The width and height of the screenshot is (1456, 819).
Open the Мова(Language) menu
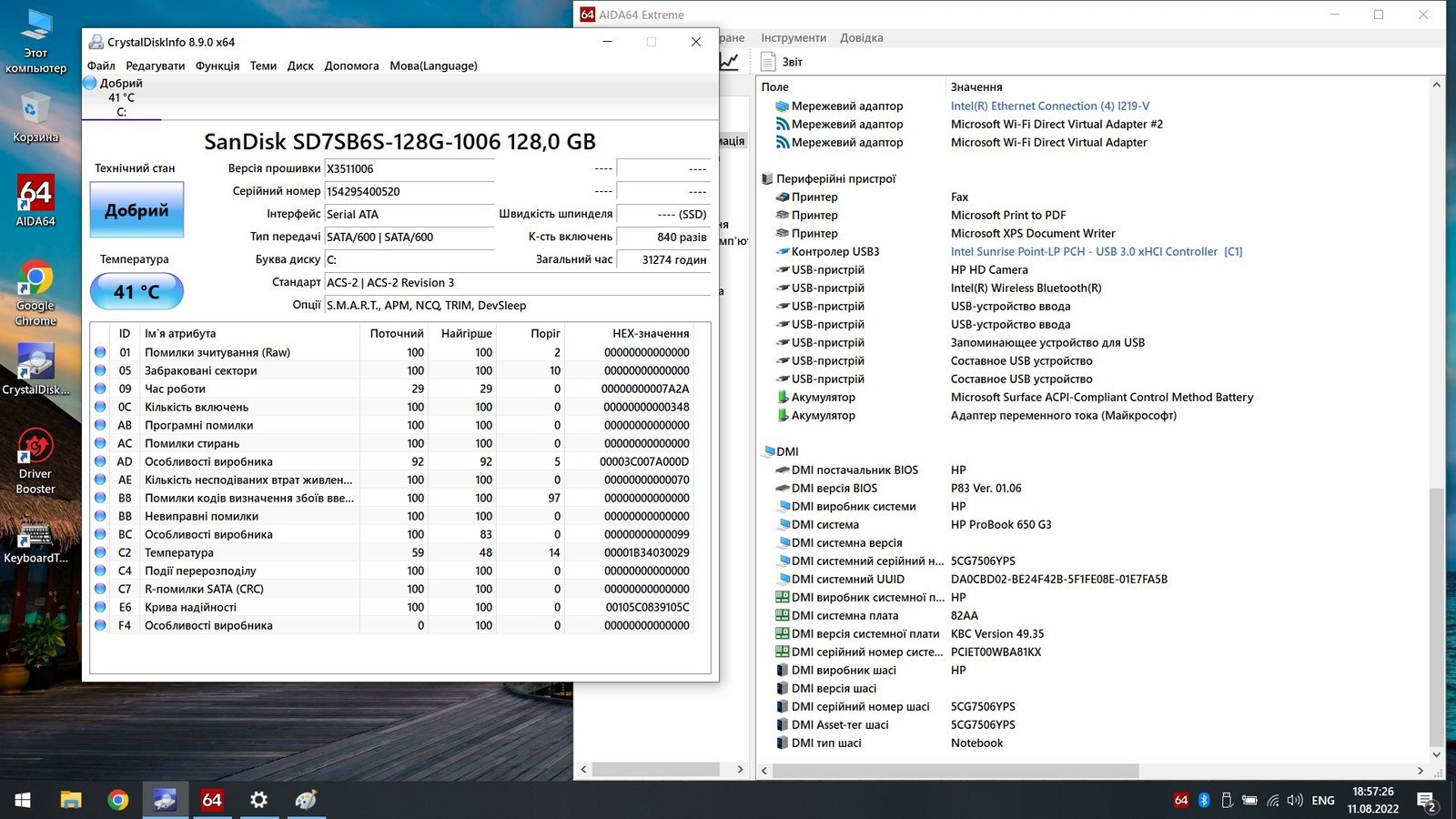433,66
